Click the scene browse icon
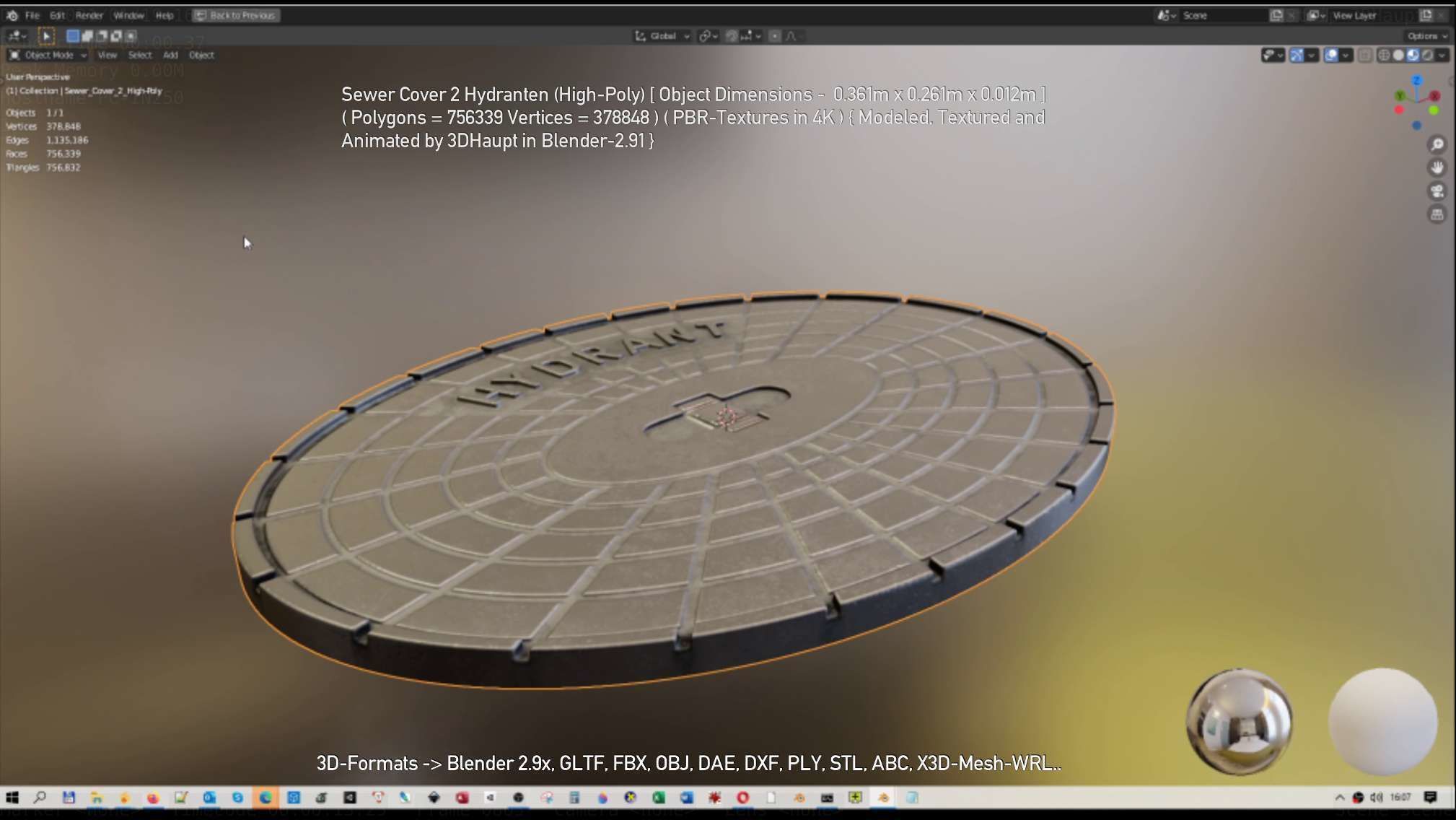The height and width of the screenshot is (820, 1456). pyautogui.click(x=1166, y=15)
